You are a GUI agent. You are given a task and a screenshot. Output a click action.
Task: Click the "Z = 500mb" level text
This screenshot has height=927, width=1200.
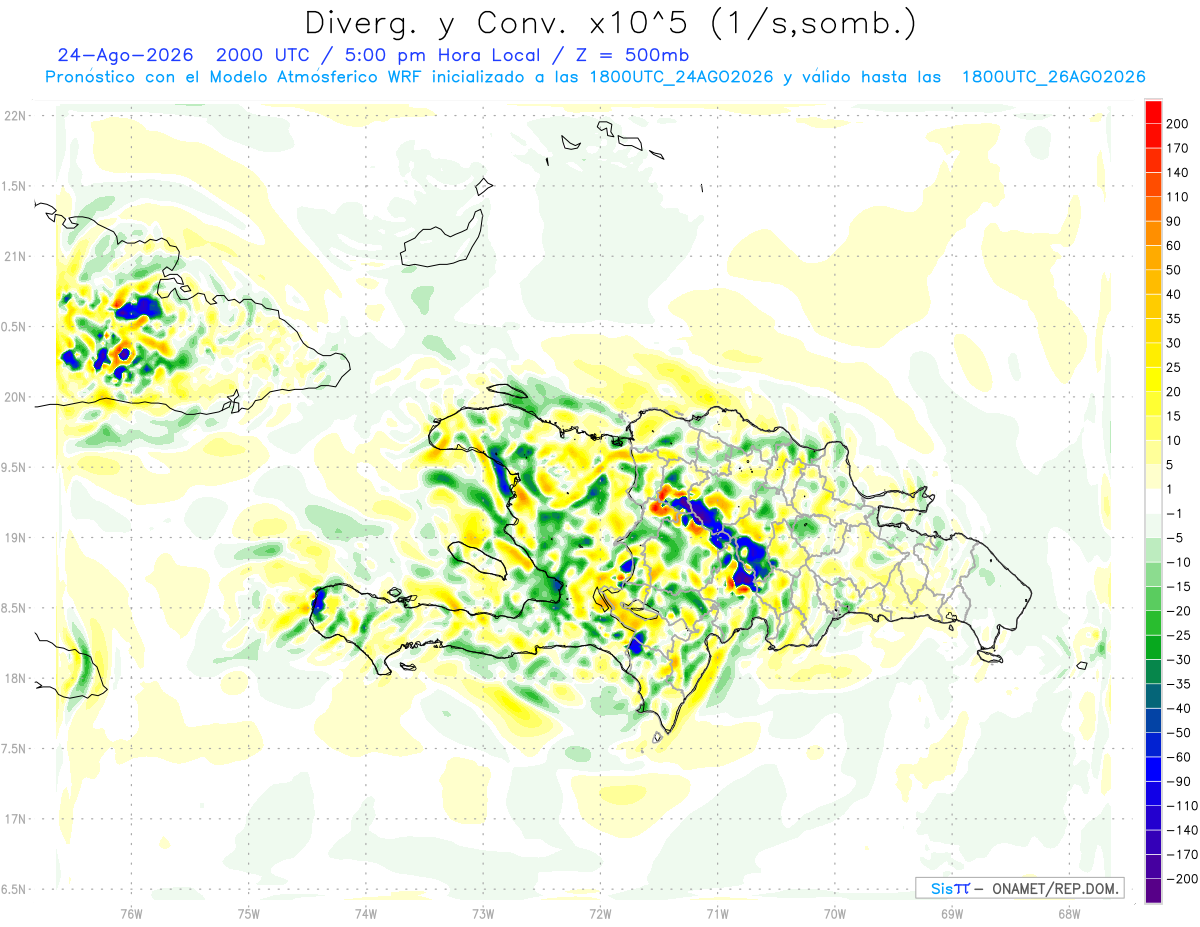click(632, 55)
